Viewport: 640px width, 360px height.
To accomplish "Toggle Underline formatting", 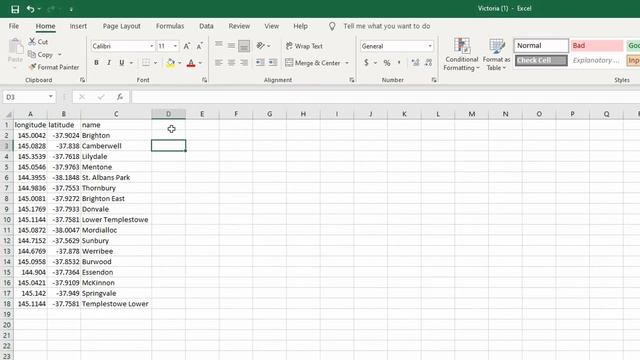I will click(122, 63).
